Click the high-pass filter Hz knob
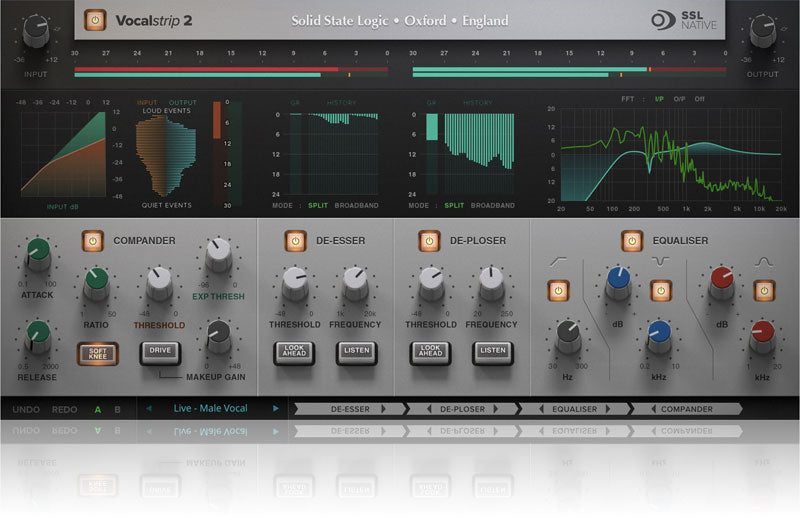Viewport: 800px width, 520px height. click(568, 337)
